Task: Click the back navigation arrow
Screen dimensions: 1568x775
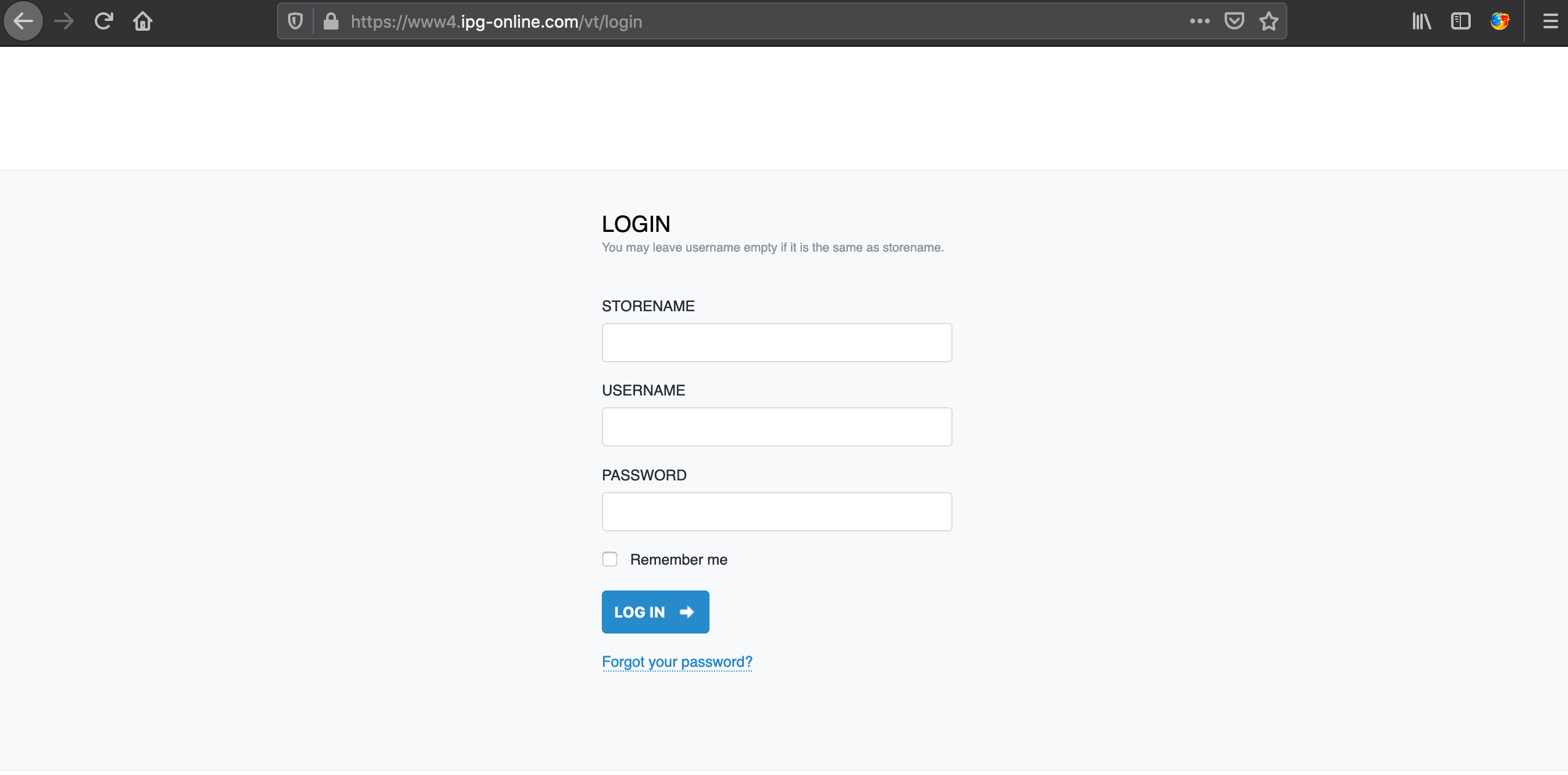Action: pos(23,20)
